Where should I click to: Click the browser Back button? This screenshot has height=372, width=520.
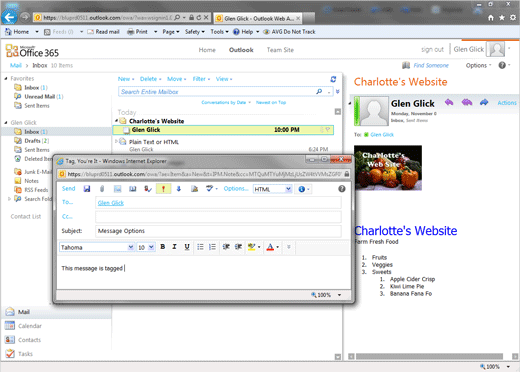tap(9, 16)
